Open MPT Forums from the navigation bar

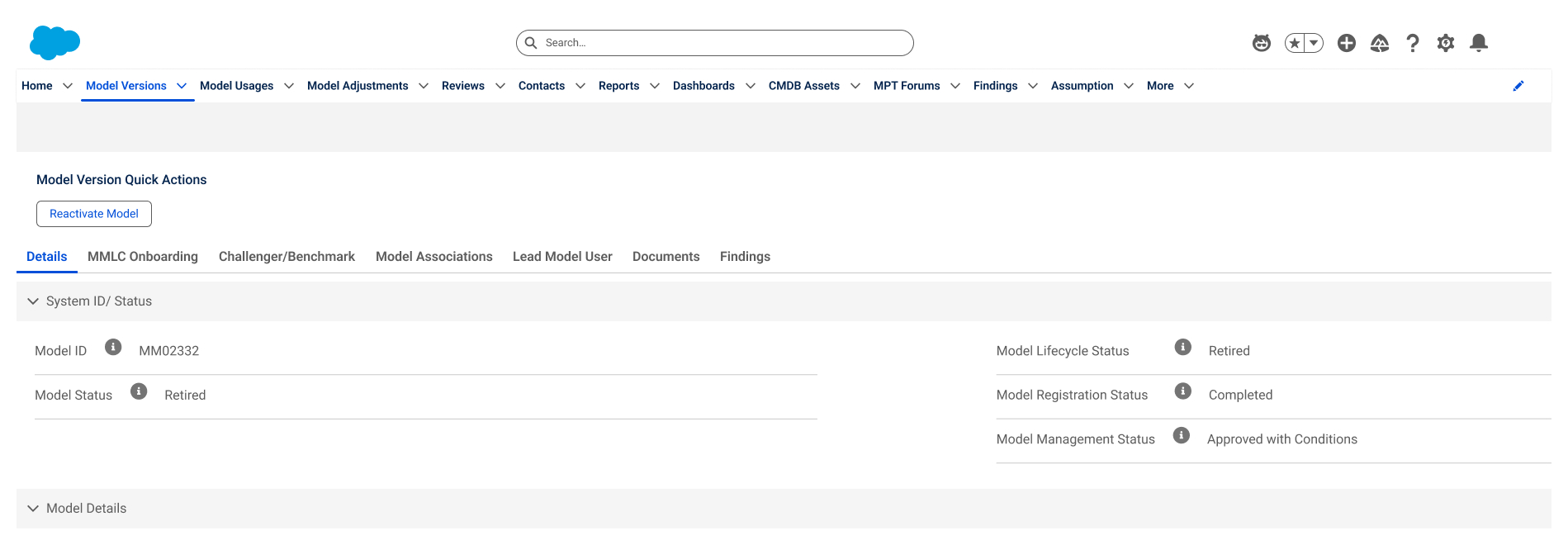click(907, 86)
